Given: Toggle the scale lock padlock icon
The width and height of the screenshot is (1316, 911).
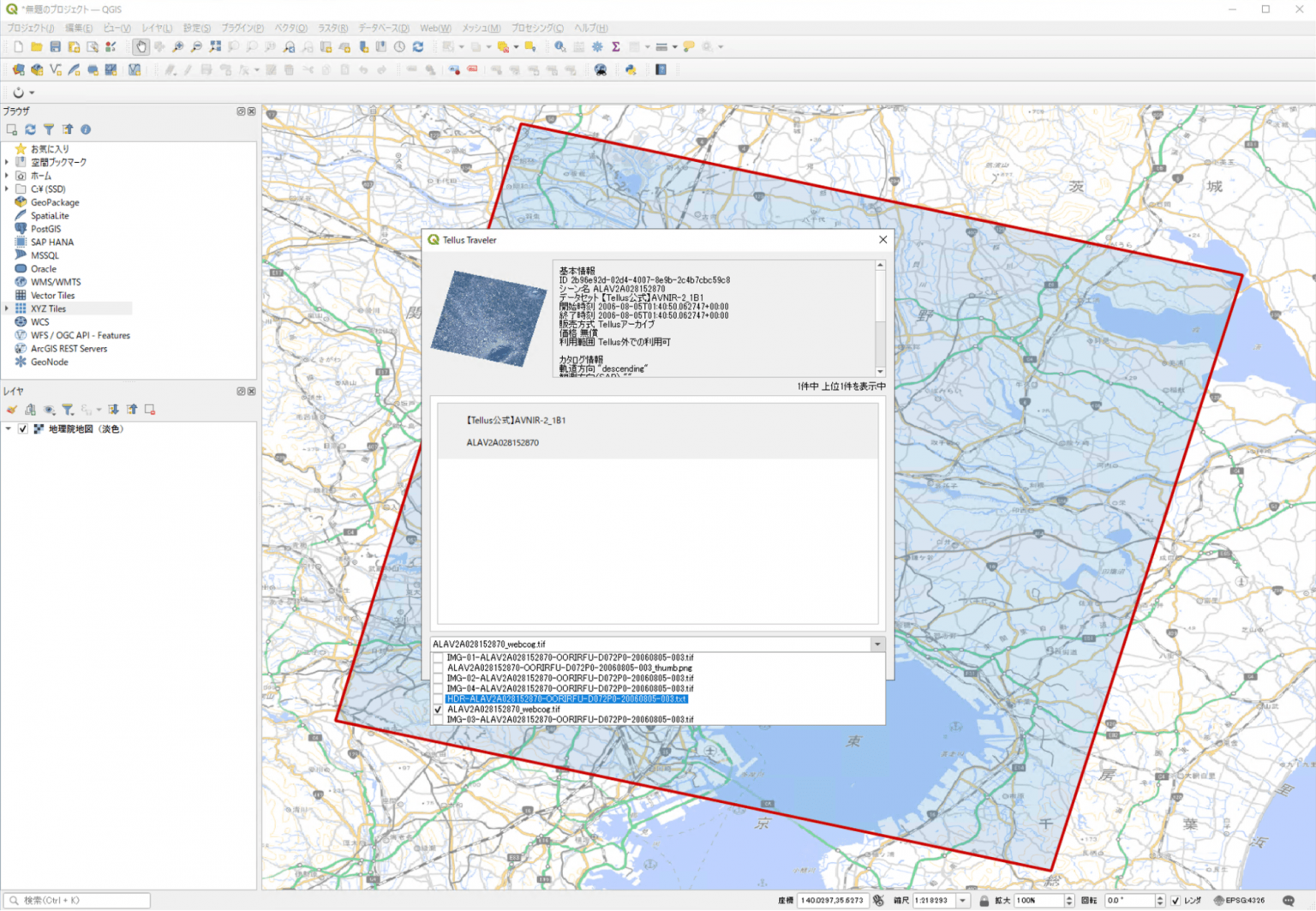Looking at the screenshot, I should 984,901.
